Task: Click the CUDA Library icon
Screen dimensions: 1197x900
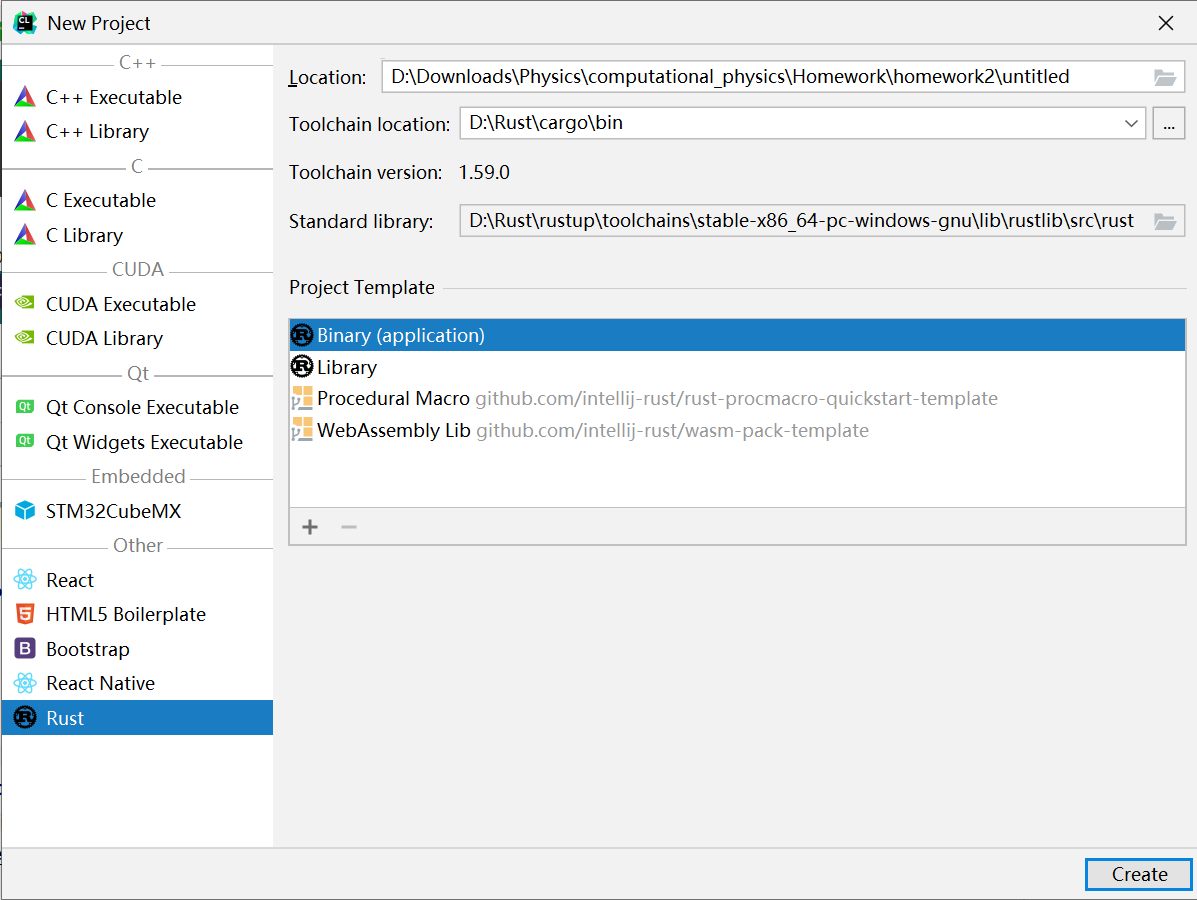Action: coord(25,337)
